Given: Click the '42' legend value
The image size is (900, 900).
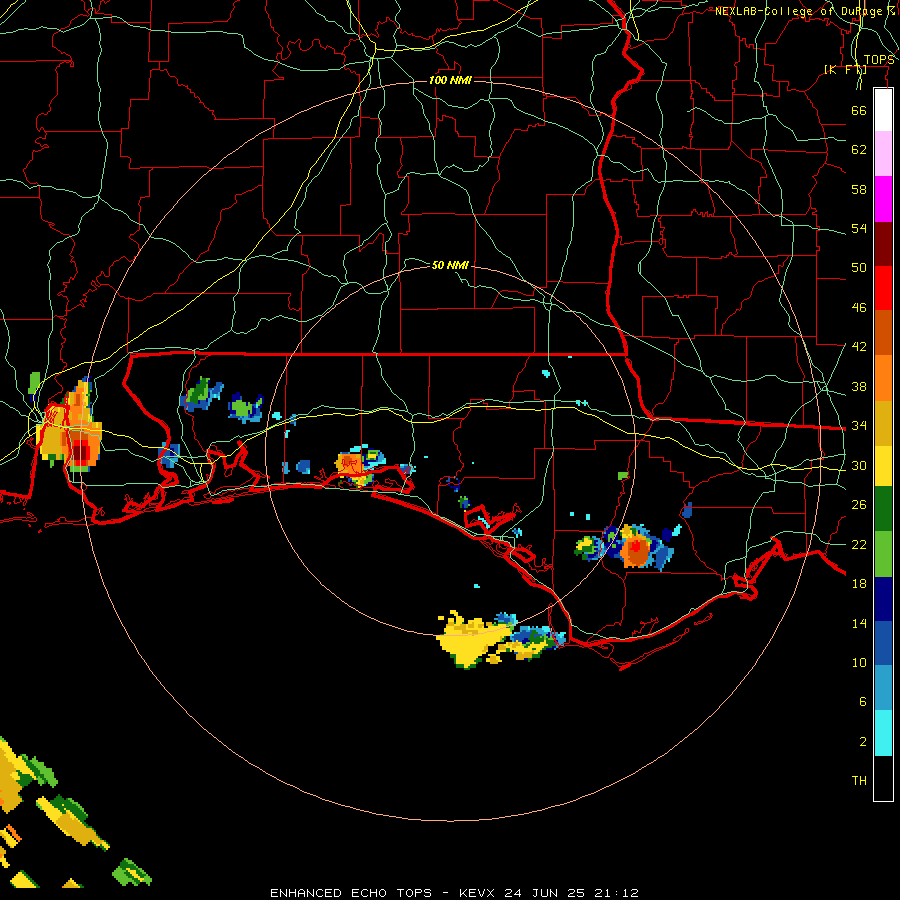Looking at the screenshot, I should pyautogui.click(x=859, y=347).
